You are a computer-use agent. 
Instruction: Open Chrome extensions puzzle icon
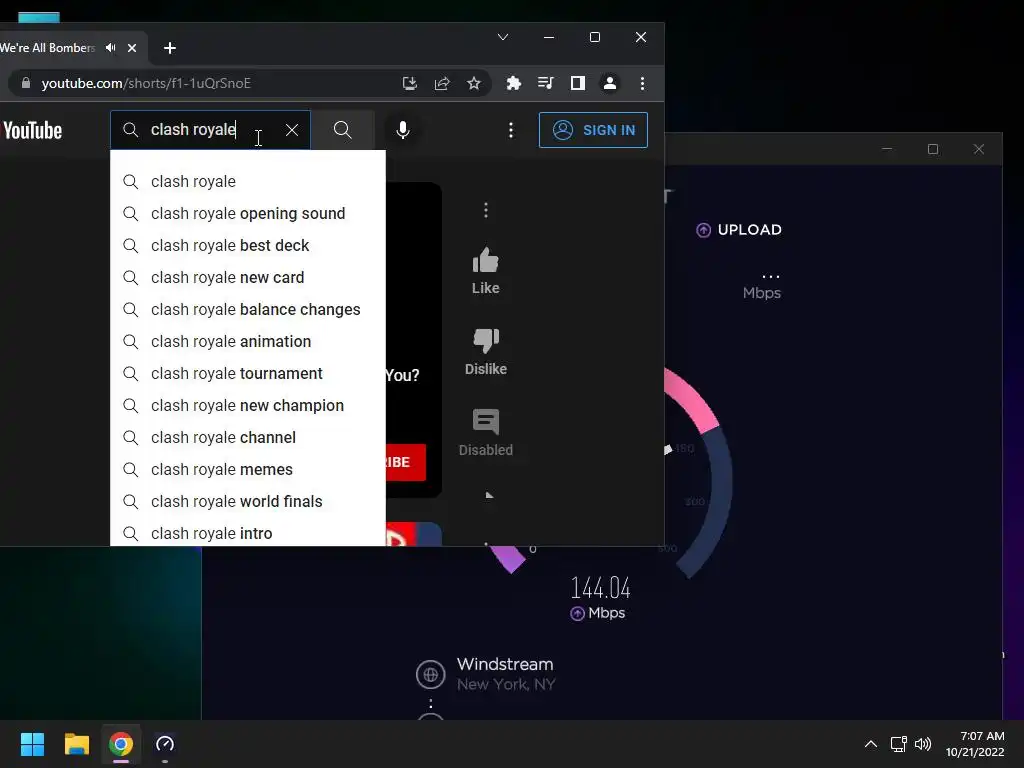pyautogui.click(x=514, y=83)
